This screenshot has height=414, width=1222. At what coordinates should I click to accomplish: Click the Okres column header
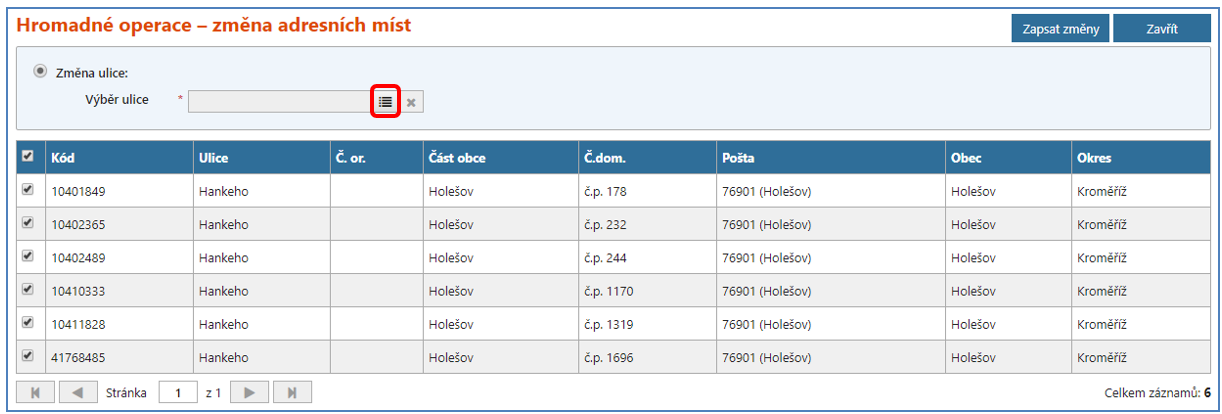(1094, 158)
